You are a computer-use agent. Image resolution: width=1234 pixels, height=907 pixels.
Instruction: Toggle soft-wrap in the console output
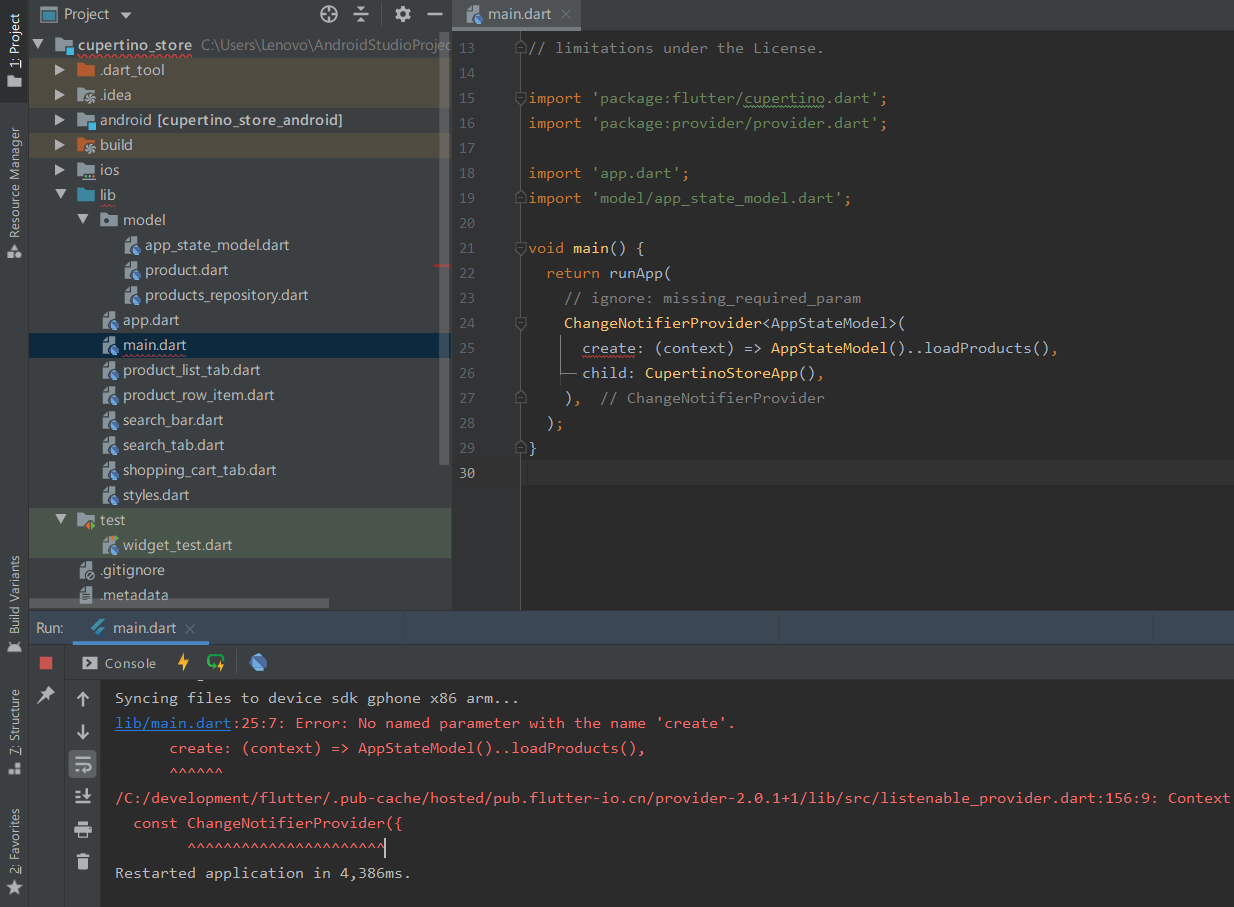click(x=83, y=765)
